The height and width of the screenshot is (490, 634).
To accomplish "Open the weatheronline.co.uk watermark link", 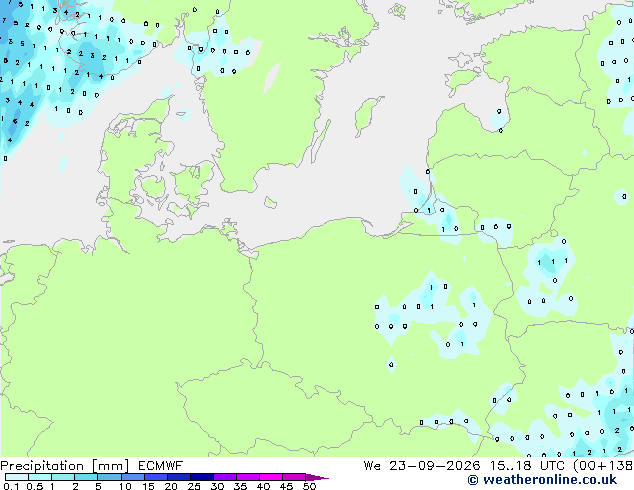I will click(549, 480).
